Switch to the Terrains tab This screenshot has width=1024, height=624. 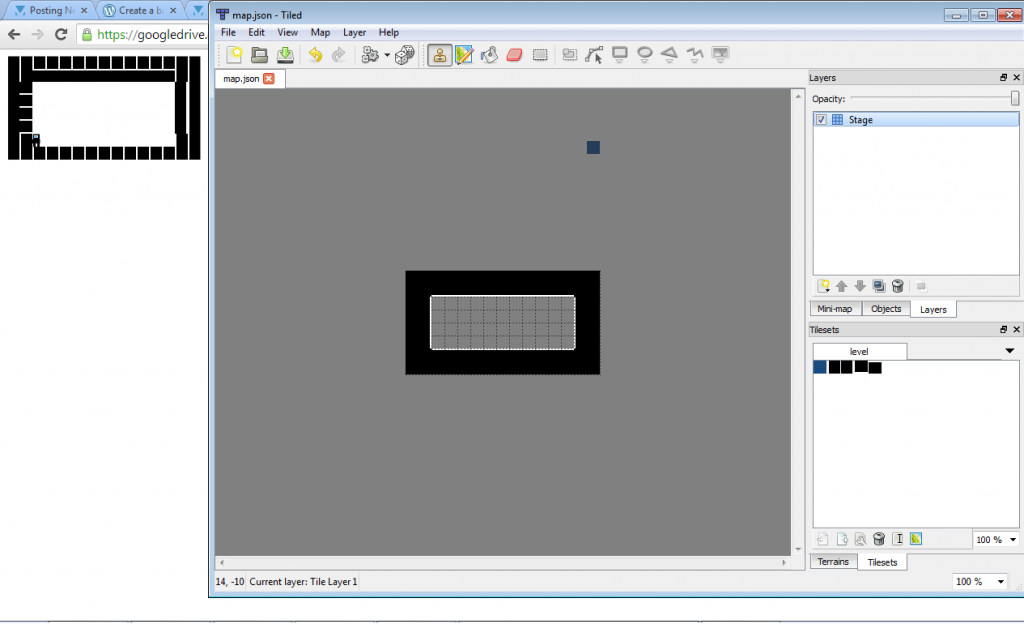pyautogui.click(x=833, y=562)
